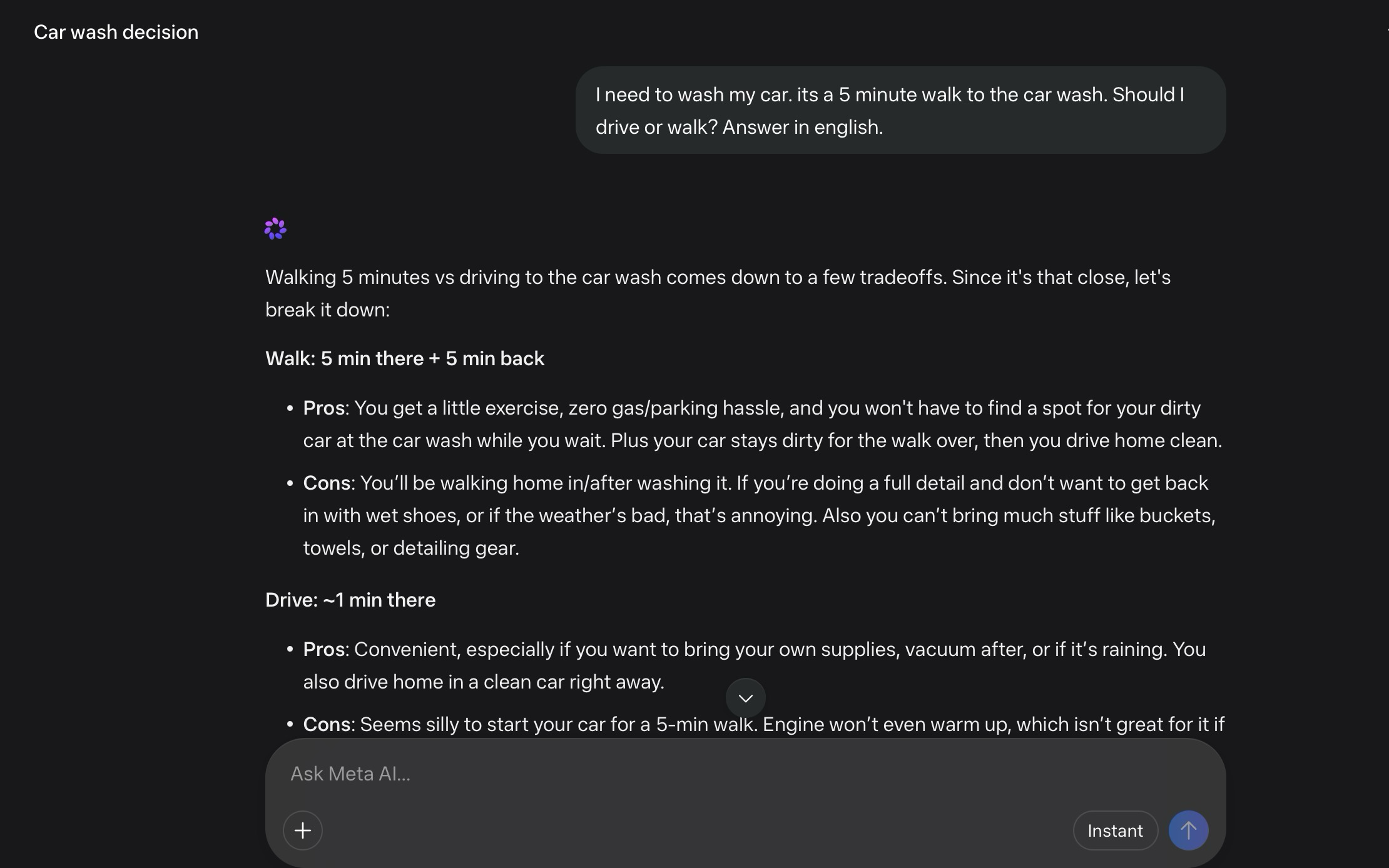Open the Instant mode selector
Screen dimensions: 1389x868
pos(1115,830)
